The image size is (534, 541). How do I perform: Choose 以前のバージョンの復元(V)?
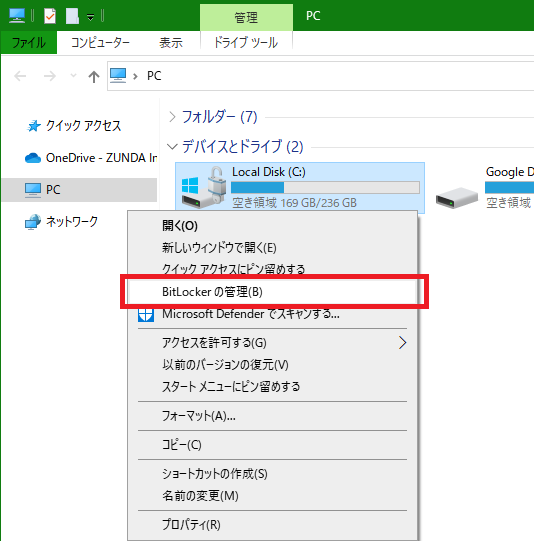pos(273,365)
